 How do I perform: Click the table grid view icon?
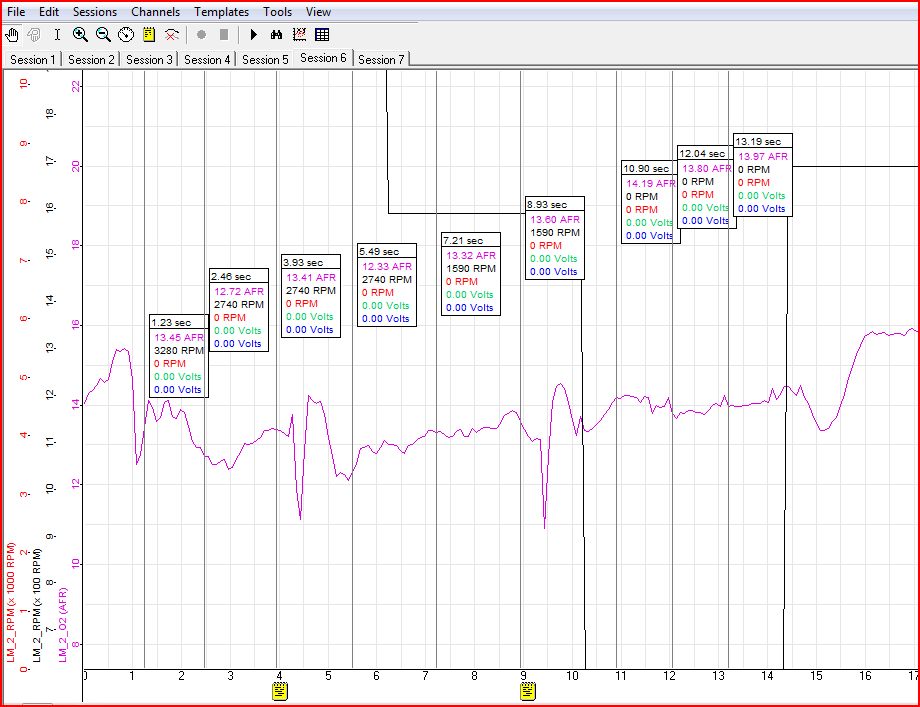coord(322,35)
